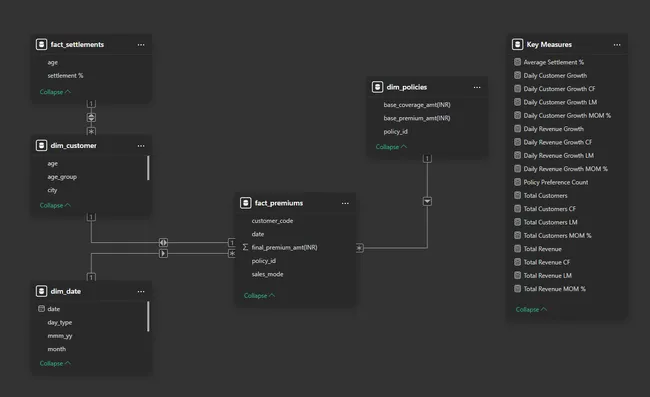Click the dim_date field list scrollbar

click(x=148, y=316)
